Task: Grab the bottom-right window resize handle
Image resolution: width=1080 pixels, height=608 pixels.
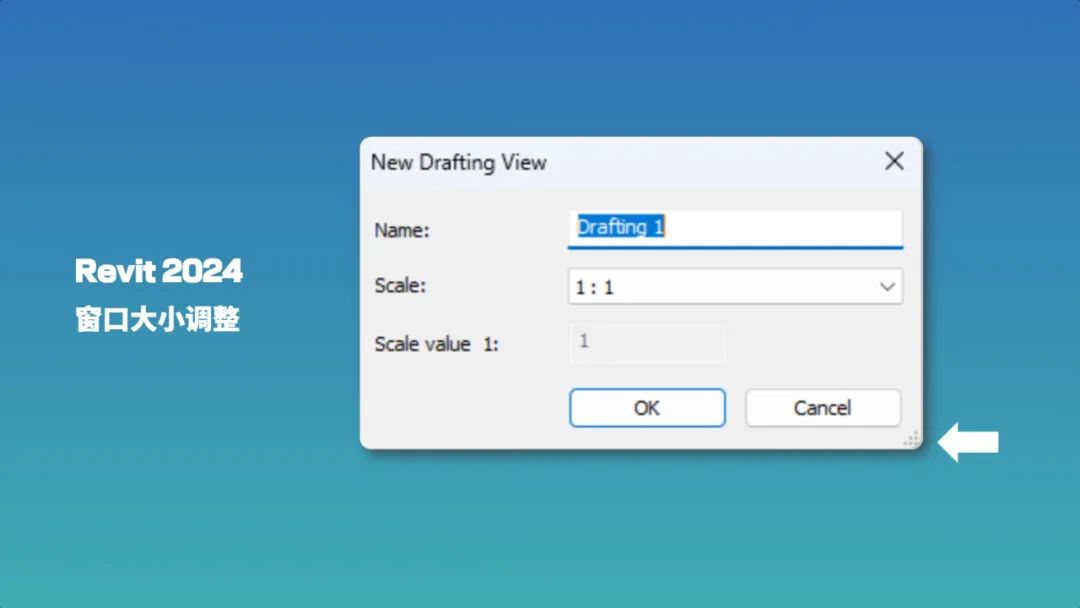Action: point(913,440)
